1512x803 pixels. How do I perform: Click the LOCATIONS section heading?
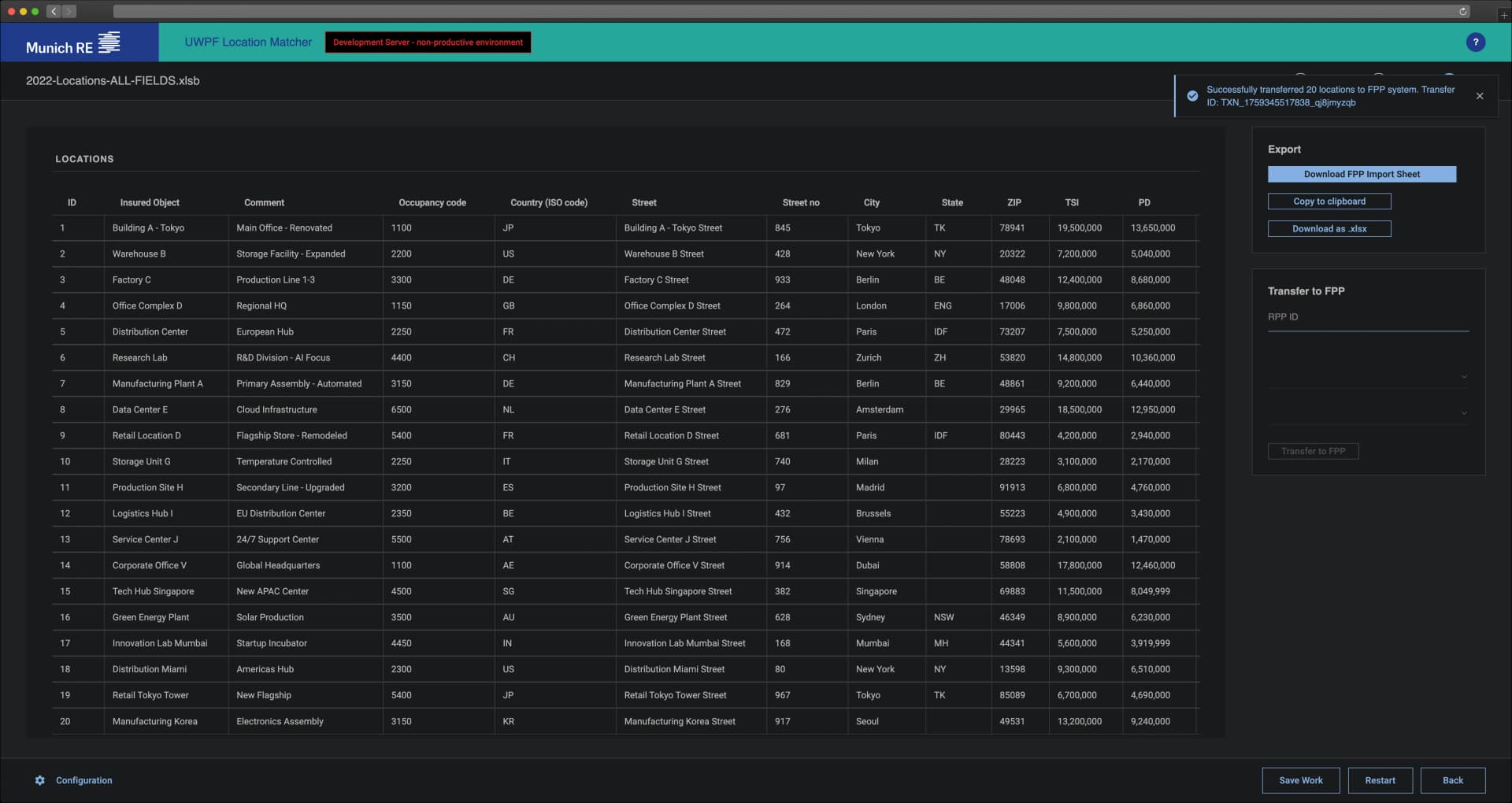click(x=84, y=159)
